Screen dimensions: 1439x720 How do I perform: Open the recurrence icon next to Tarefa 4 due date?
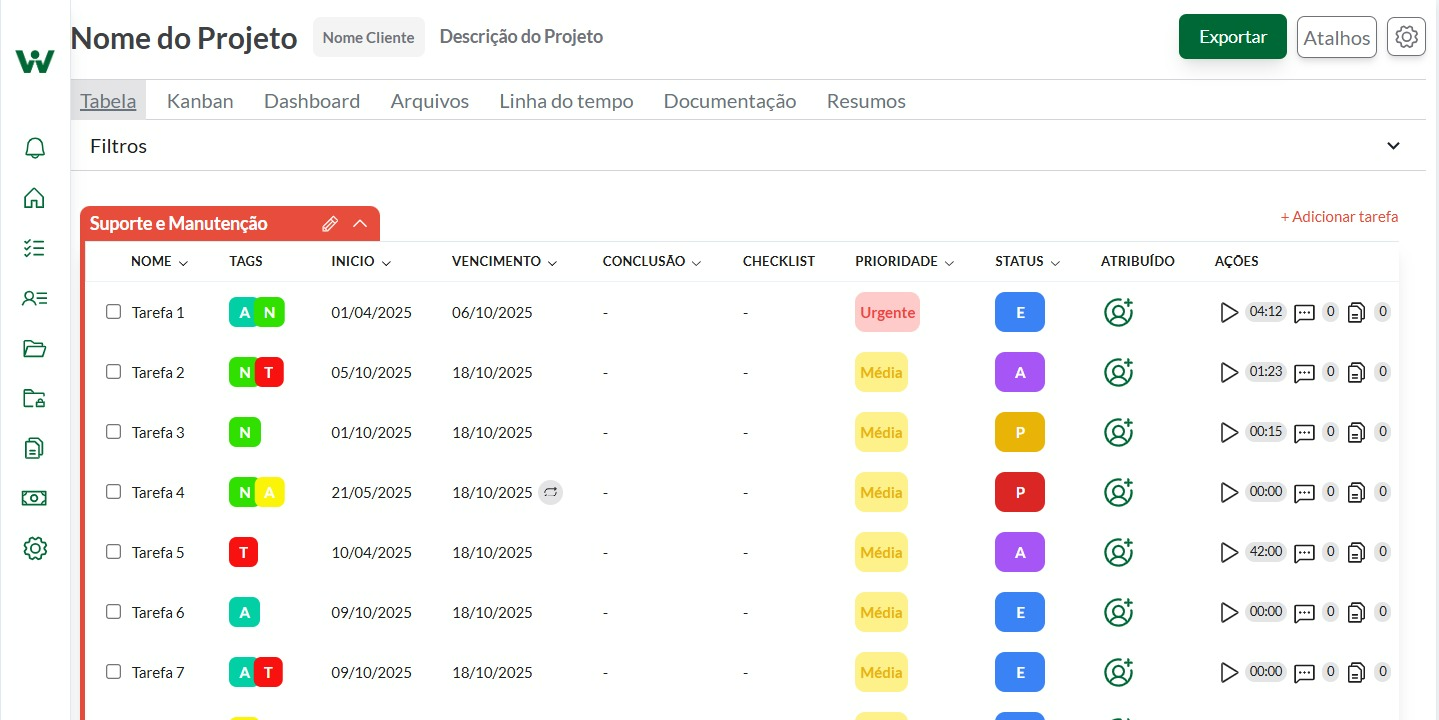point(551,492)
